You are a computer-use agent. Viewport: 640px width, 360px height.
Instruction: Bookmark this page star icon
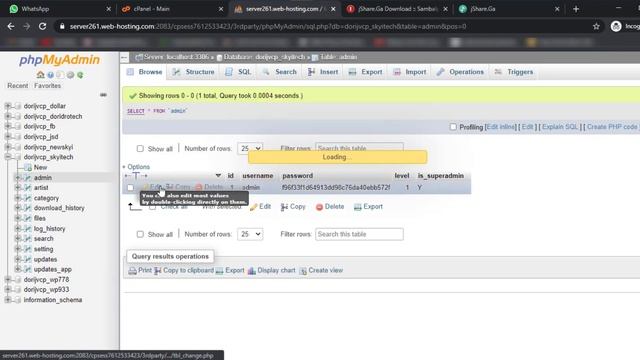pyautogui.click(x=596, y=27)
